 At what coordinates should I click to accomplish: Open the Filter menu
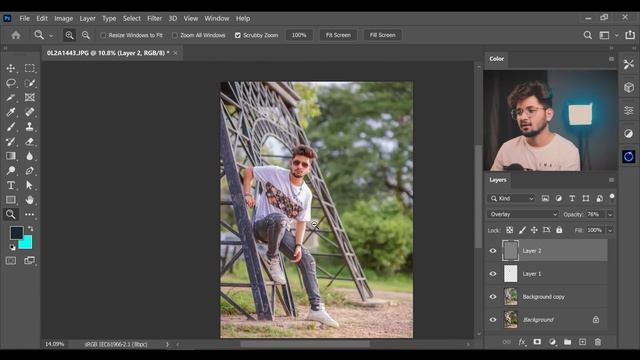click(x=154, y=18)
